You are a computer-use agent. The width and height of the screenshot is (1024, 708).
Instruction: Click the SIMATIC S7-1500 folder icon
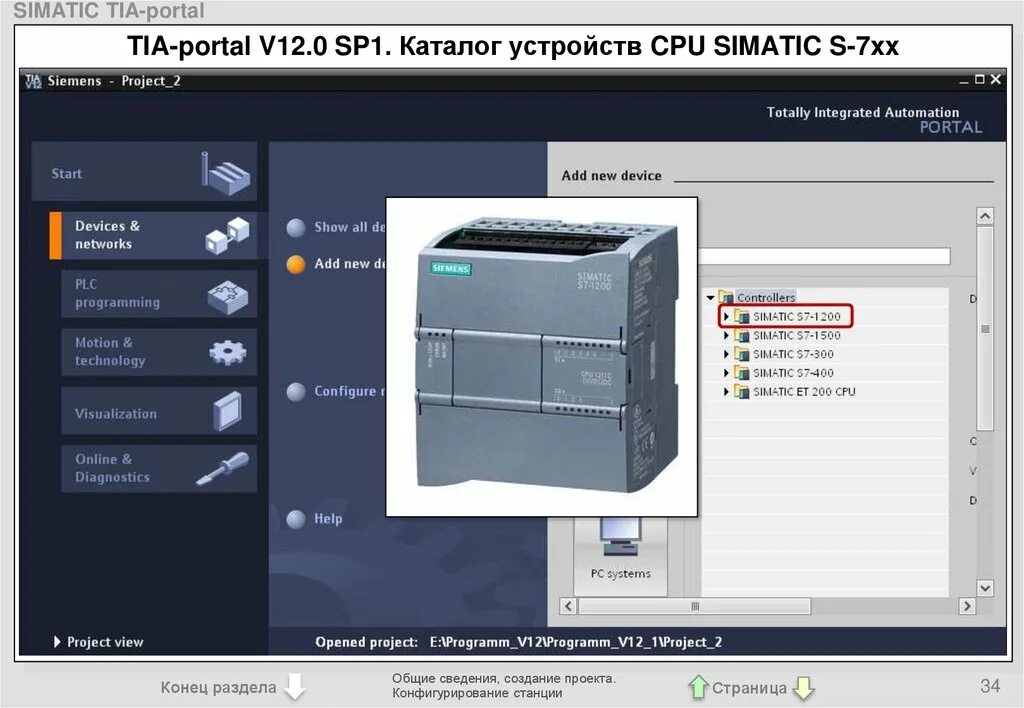tap(741, 335)
